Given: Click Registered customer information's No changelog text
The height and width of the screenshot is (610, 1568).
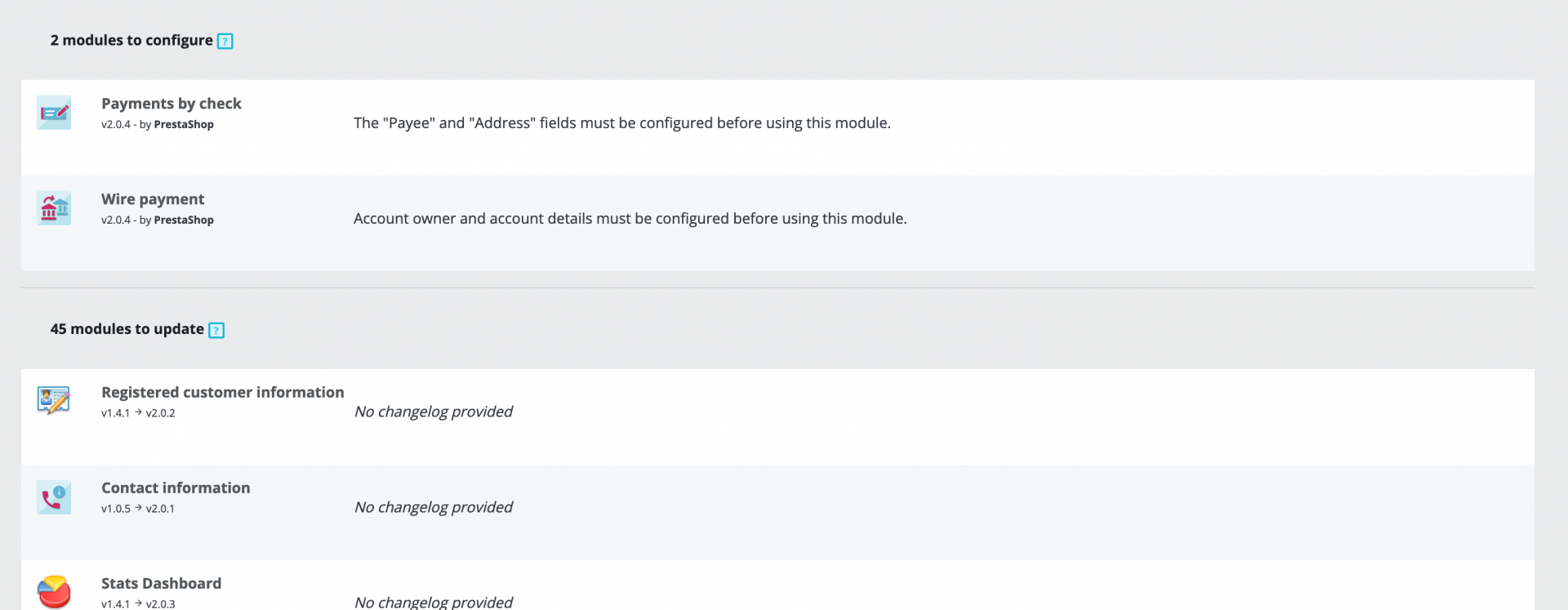Looking at the screenshot, I should pos(434,412).
